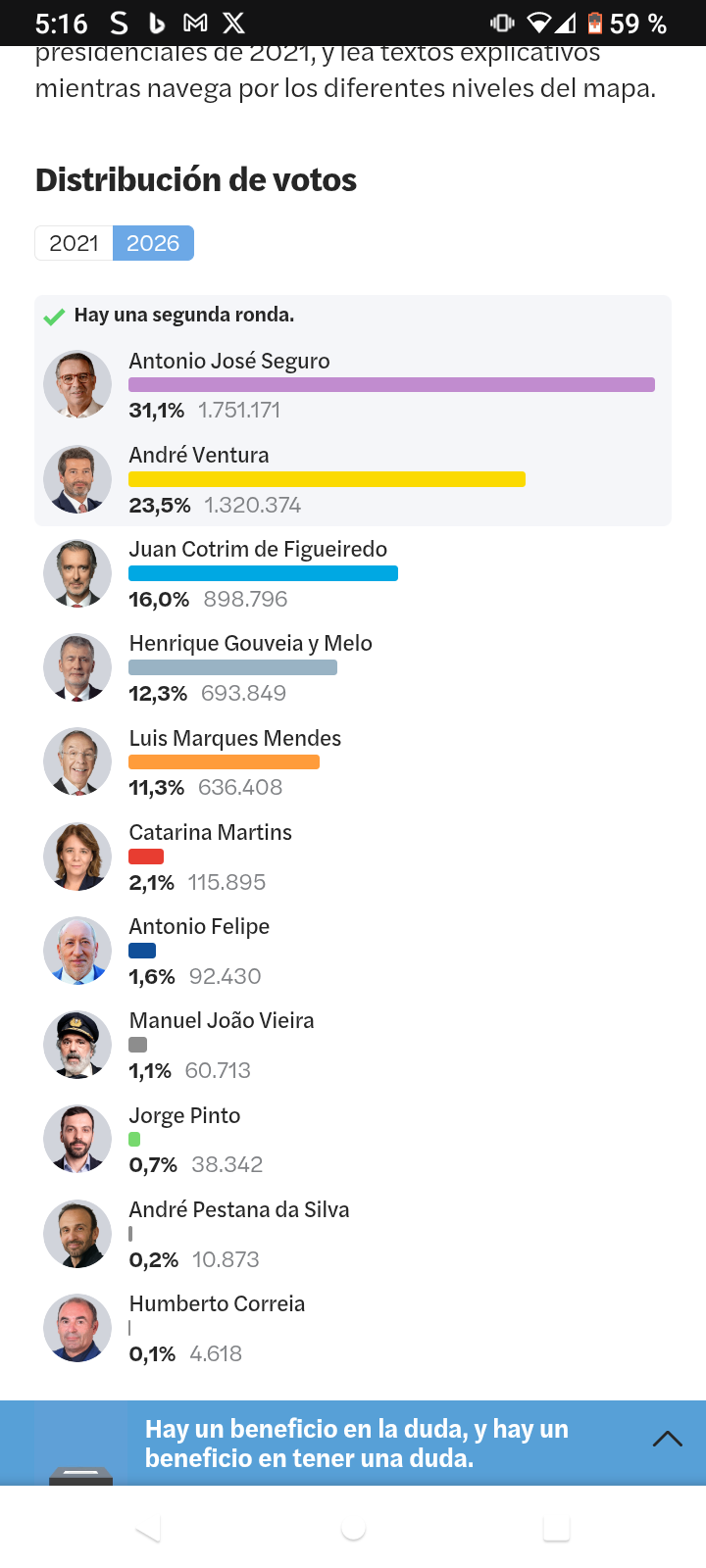Select the 2026 results tab
The height and width of the screenshot is (1568, 706).
153,243
